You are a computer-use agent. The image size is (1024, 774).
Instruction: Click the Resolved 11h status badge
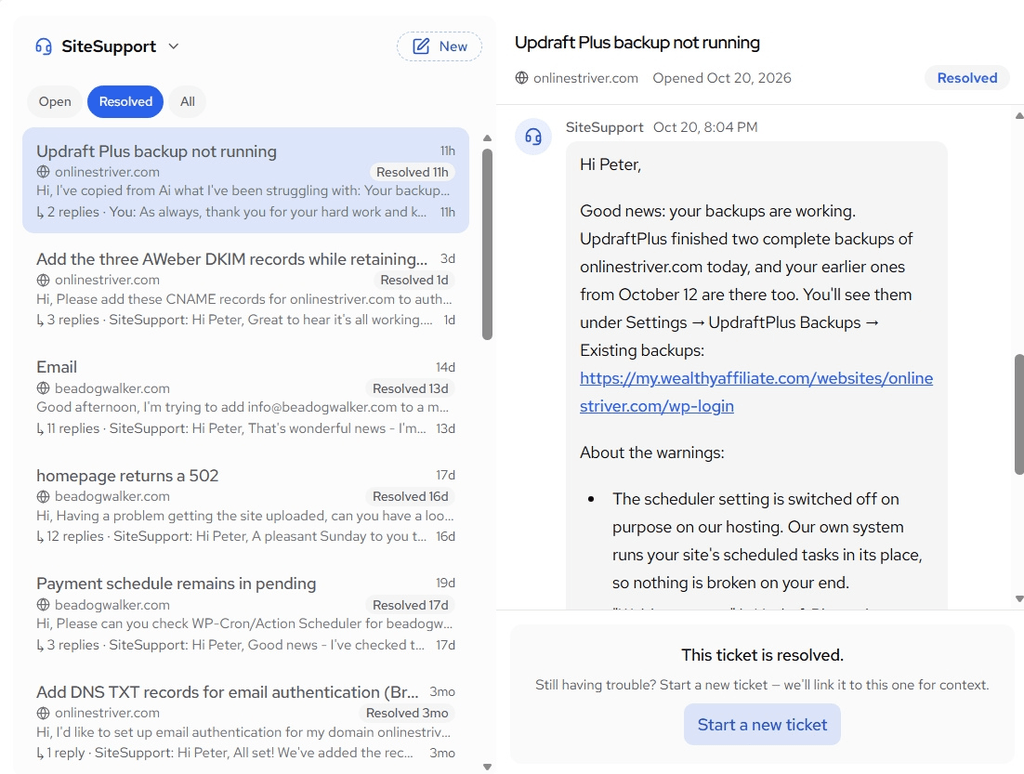click(x=412, y=172)
